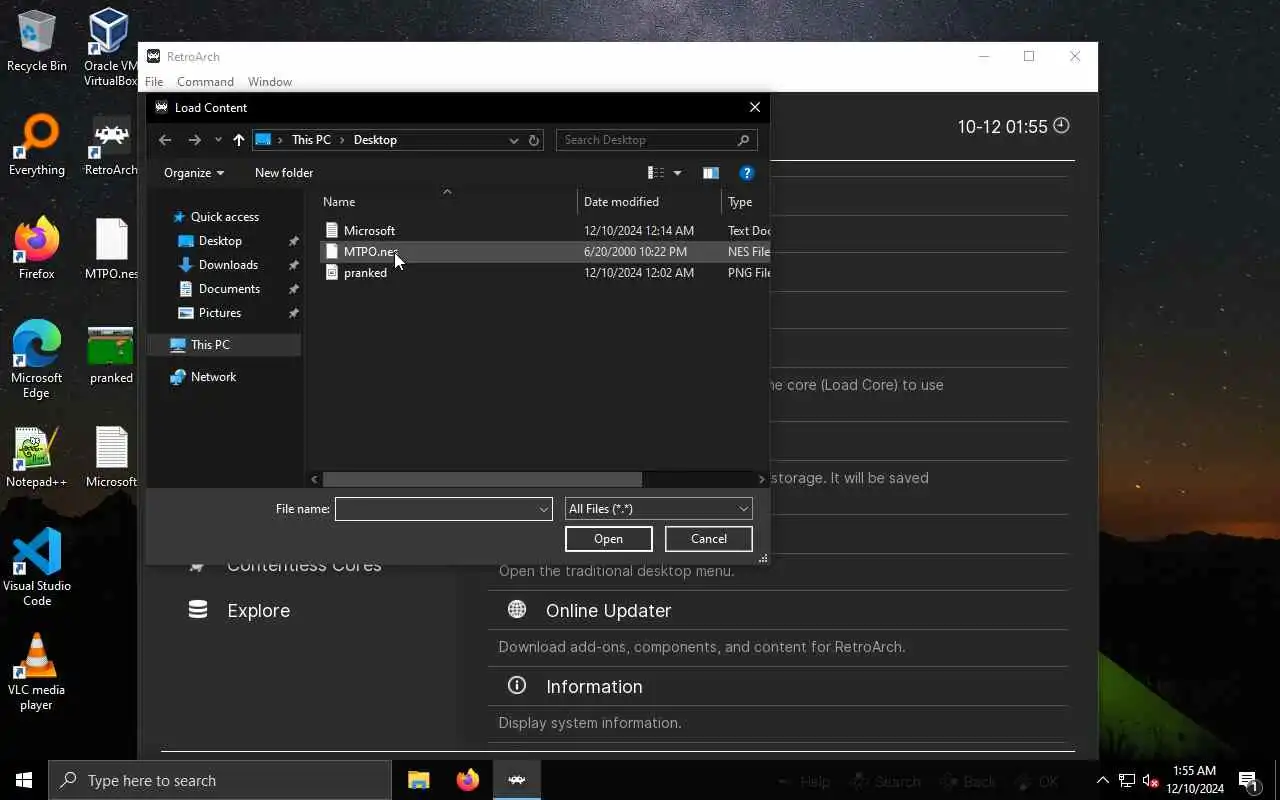
Task: Open dialog help icon
Action: point(746,173)
